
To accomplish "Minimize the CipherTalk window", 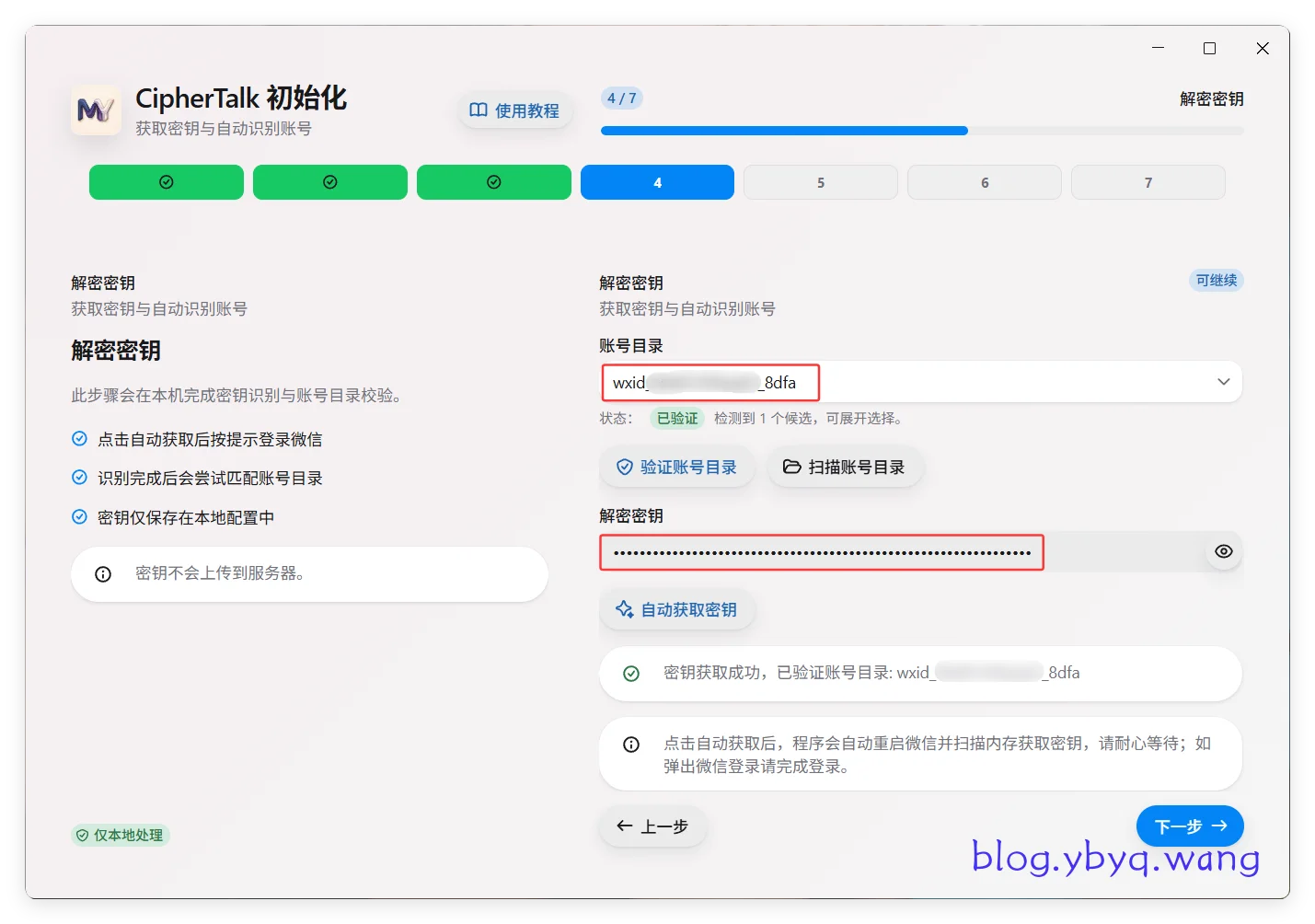I will click(x=1158, y=48).
